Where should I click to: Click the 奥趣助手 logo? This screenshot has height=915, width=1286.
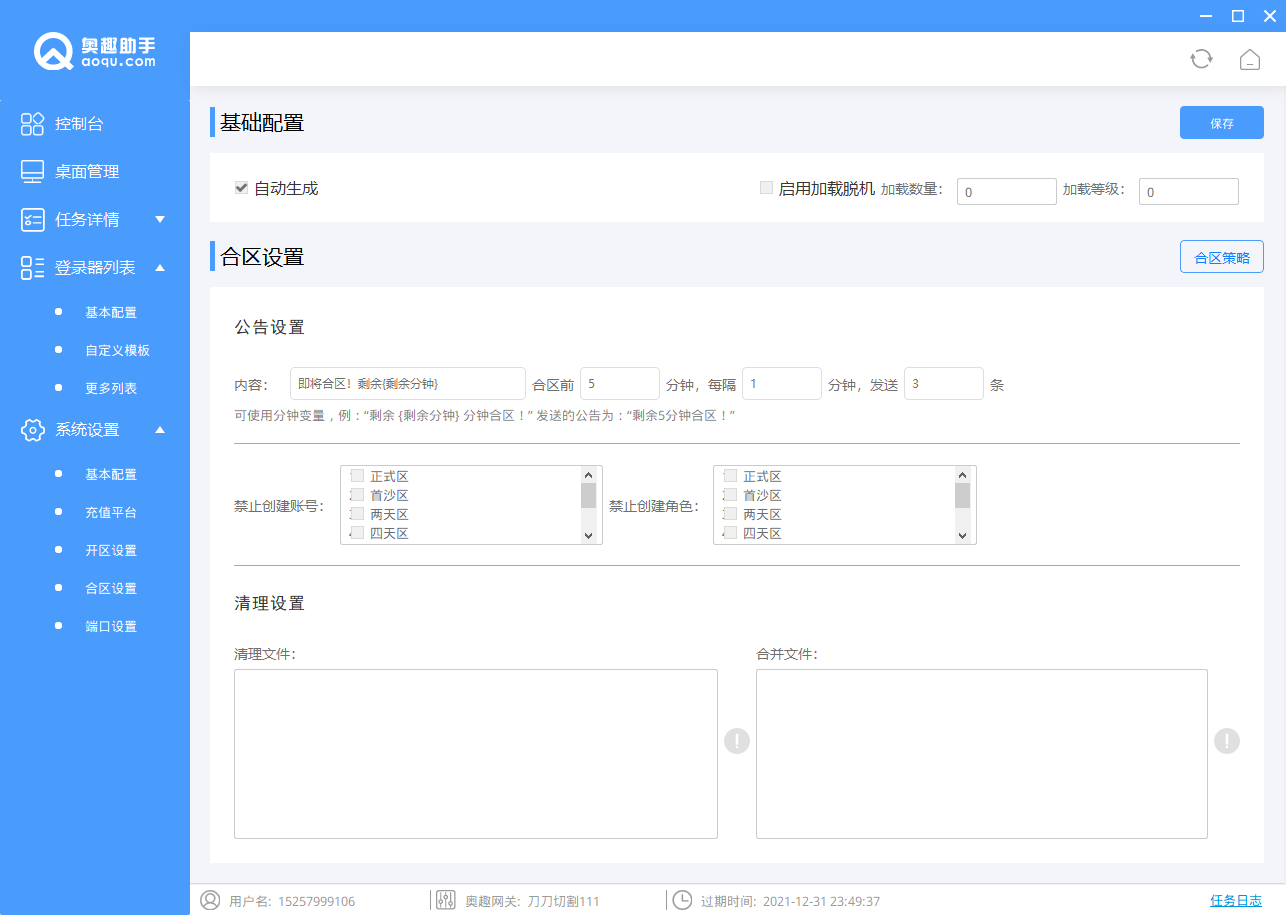[x=95, y=52]
